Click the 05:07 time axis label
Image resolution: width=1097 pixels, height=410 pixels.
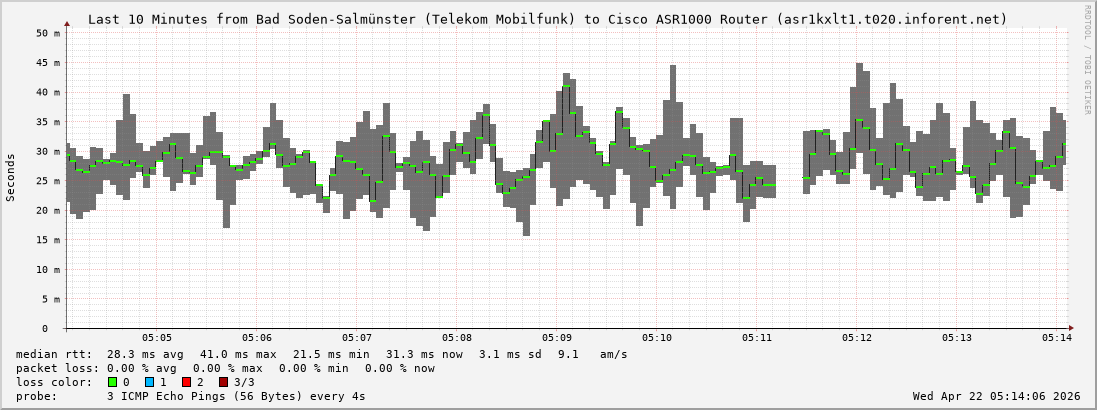pyautogui.click(x=357, y=338)
